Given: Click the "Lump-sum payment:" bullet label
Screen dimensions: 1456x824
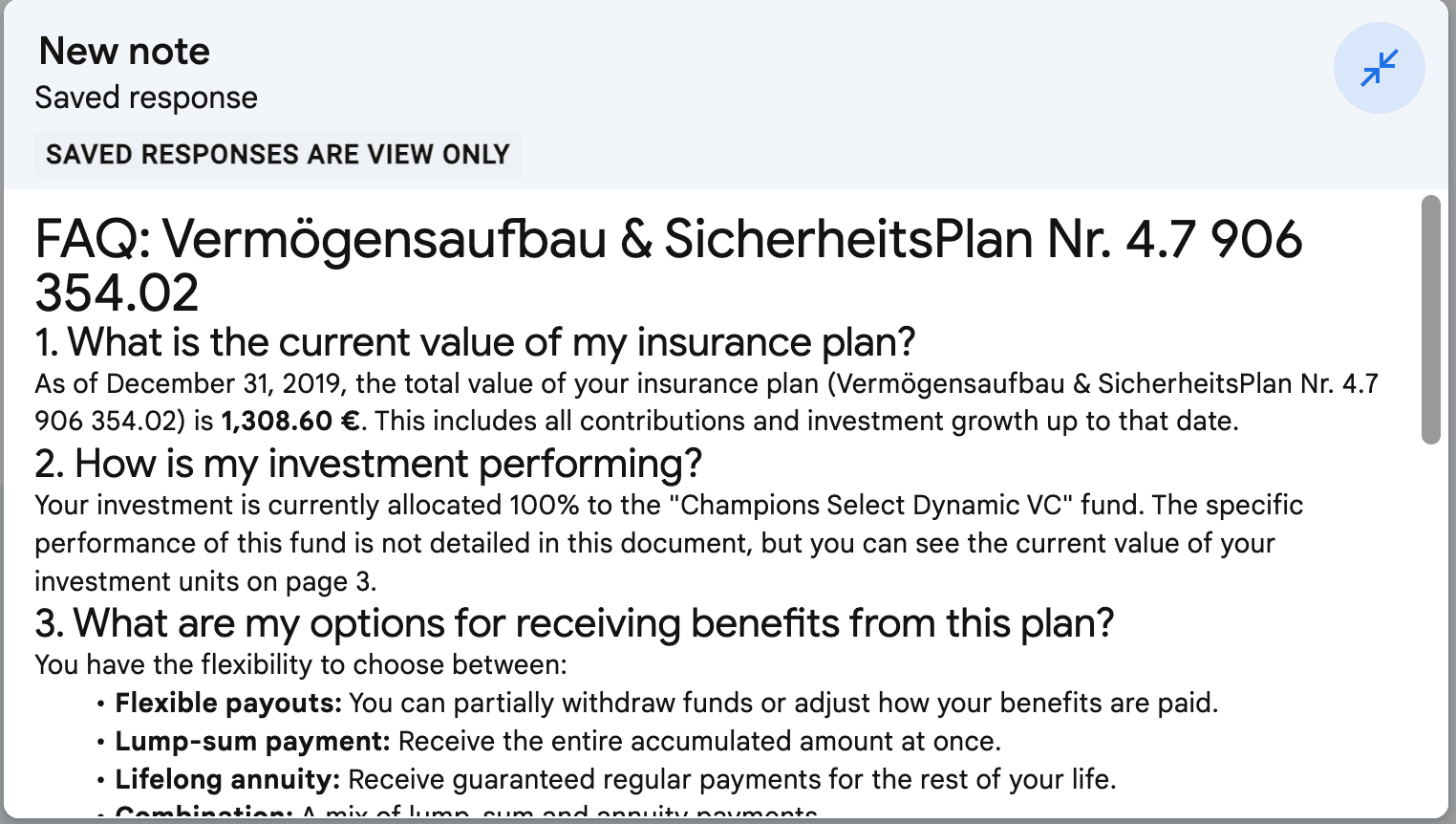Looking at the screenshot, I should (252, 741).
